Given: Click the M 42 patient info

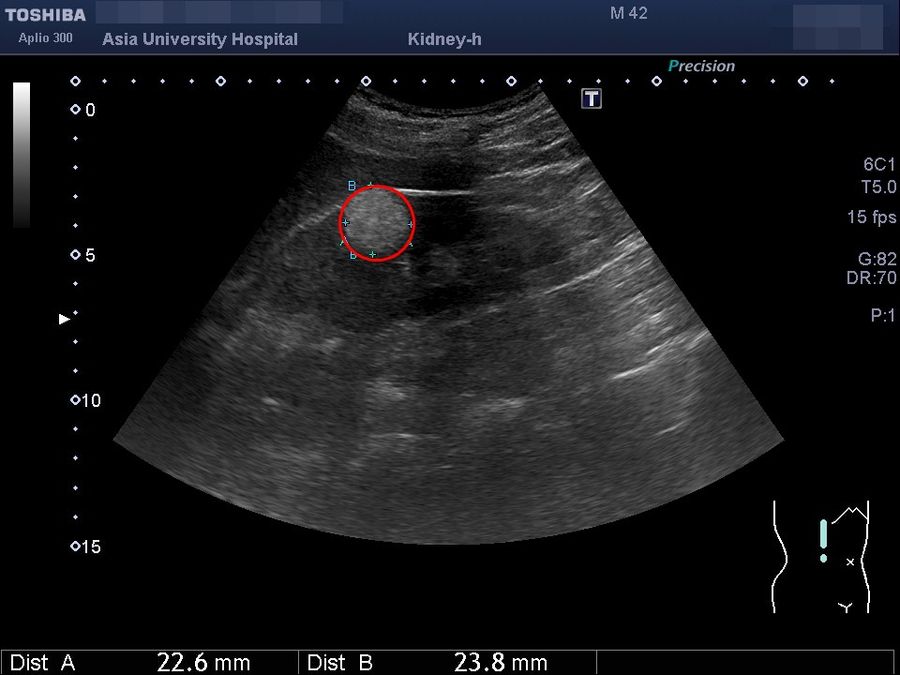Looking at the screenshot, I should point(629,13).
